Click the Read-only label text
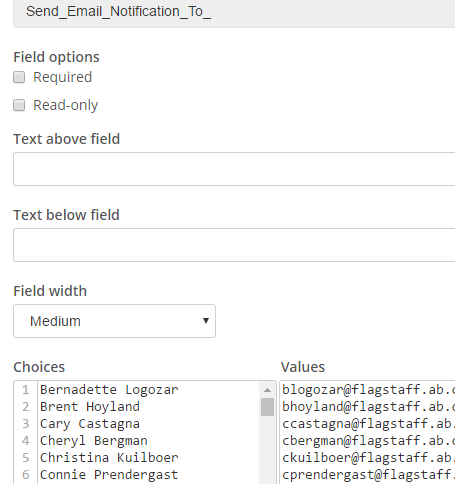The height and width of the screenshot is (484, 455). (66, 105)
